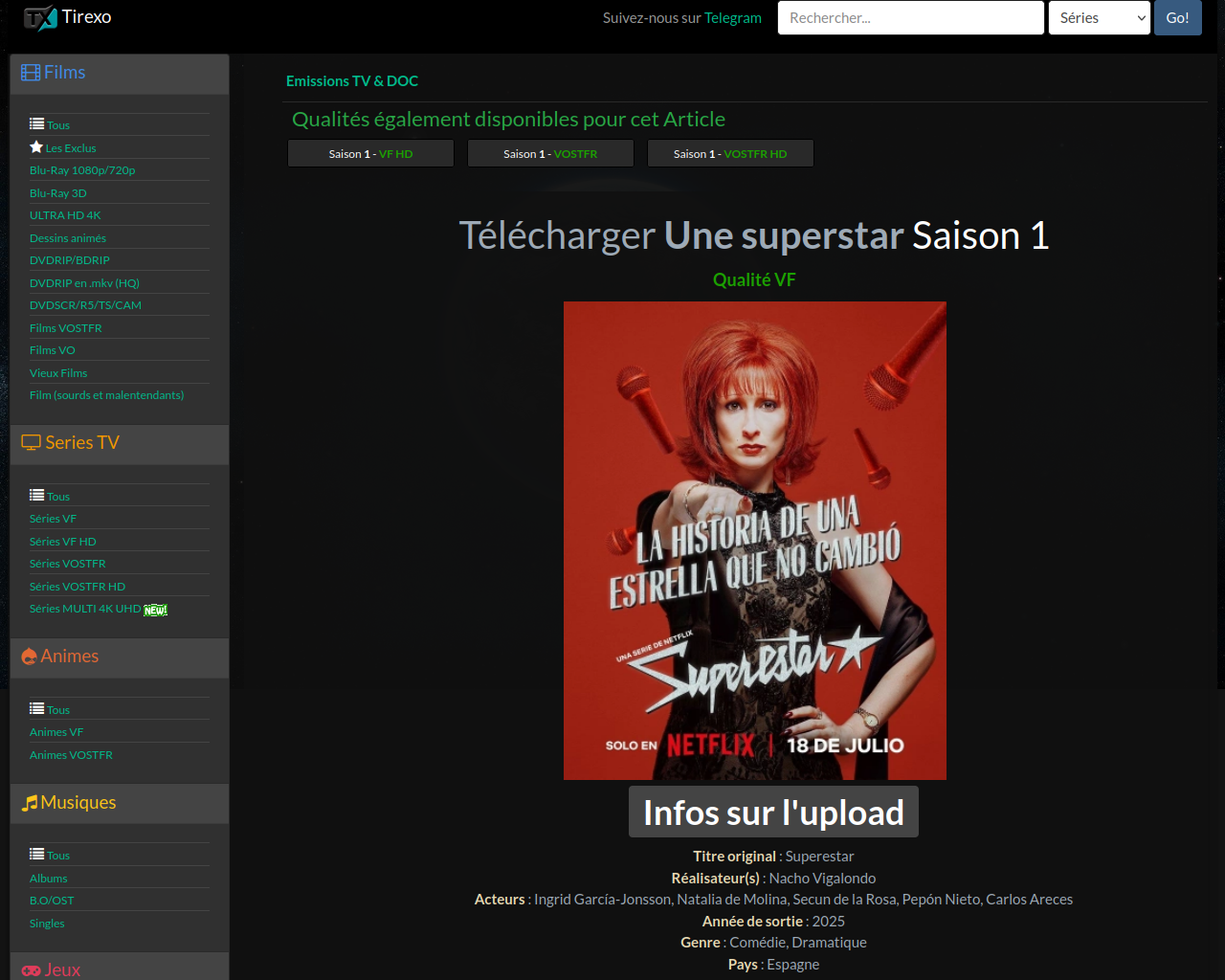The height and width of the screenshot is (980, 1225).
Task: Open the Emissions TV & DOC category link
Action: click(x=352, y=81)
